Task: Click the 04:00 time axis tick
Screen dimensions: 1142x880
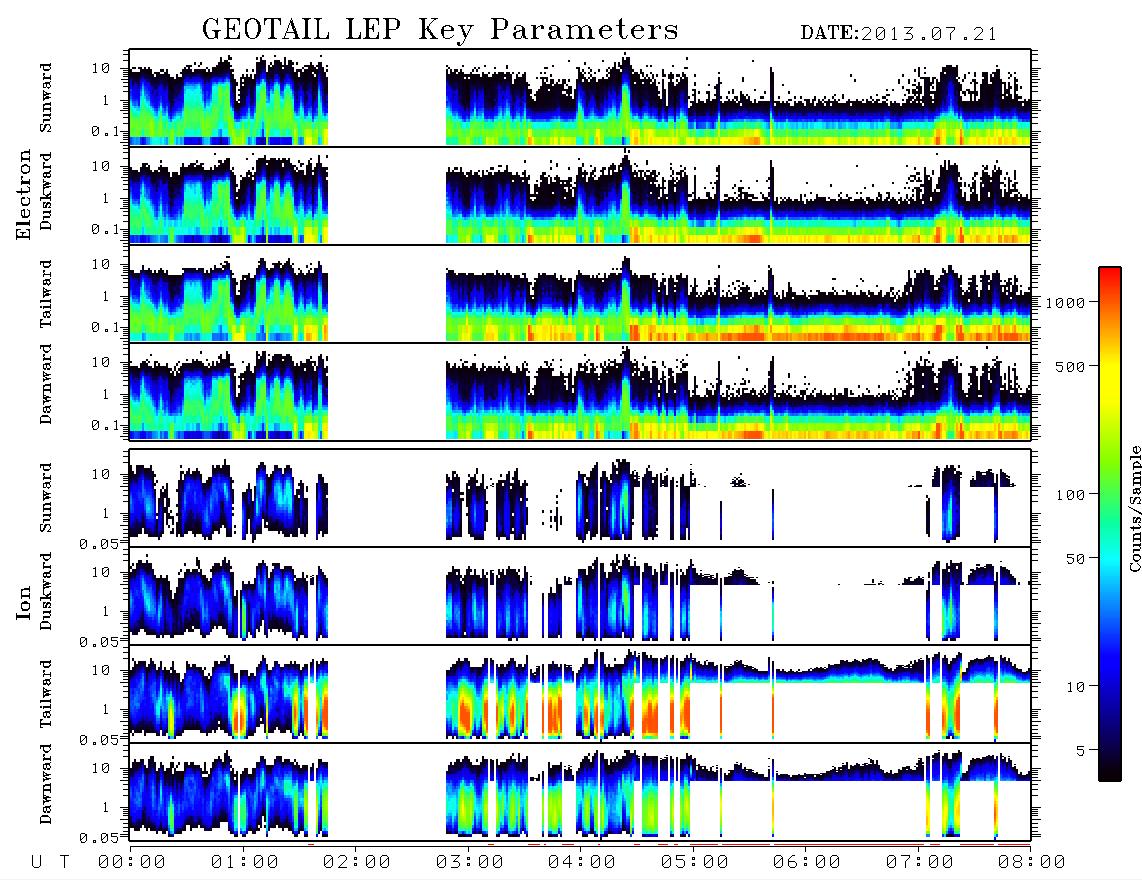Action: [582, 862]
